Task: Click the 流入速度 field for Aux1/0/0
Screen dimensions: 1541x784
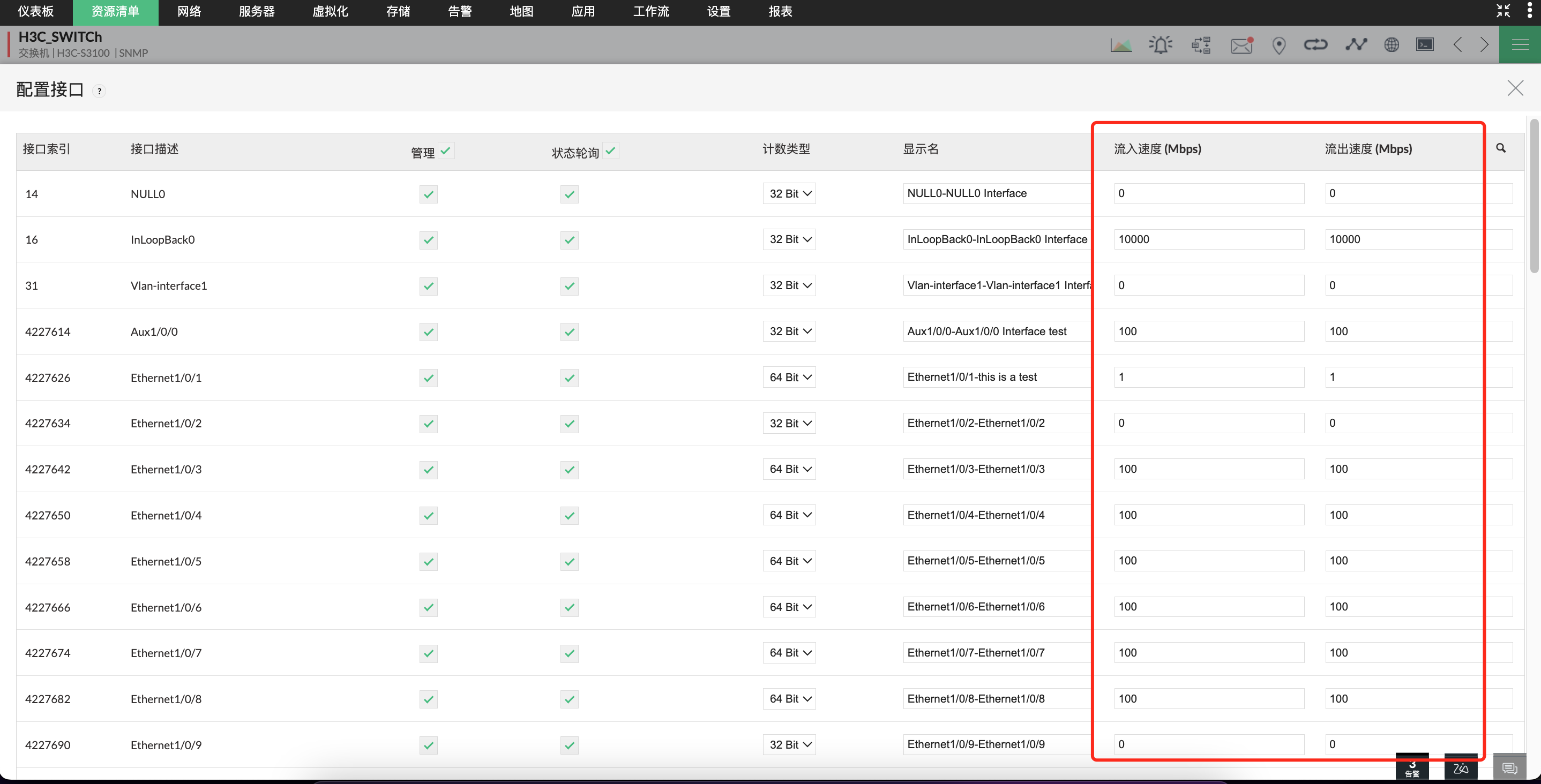Action: tap(1208, 331)
